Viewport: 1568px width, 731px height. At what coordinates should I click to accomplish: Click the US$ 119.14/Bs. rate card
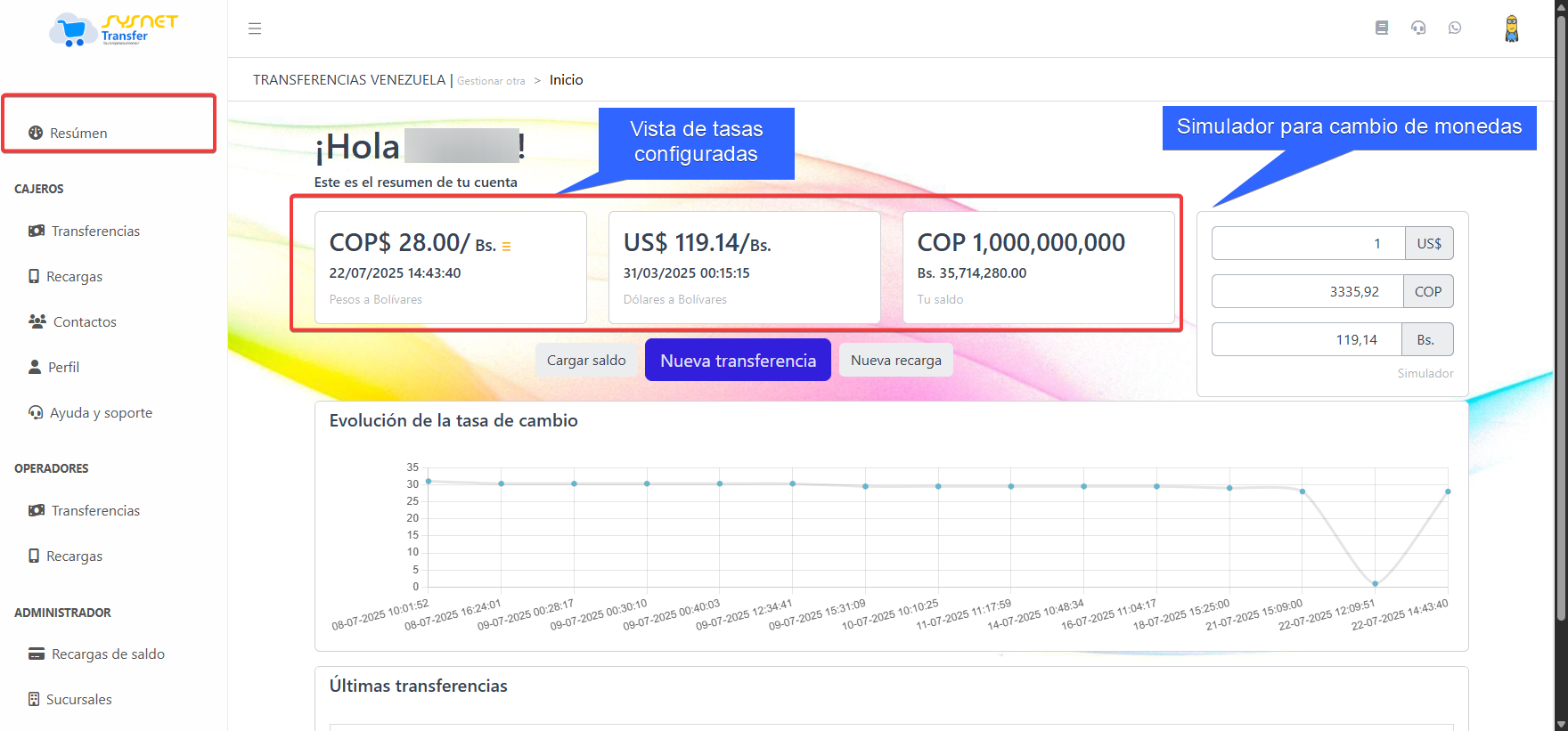point(745,267)
